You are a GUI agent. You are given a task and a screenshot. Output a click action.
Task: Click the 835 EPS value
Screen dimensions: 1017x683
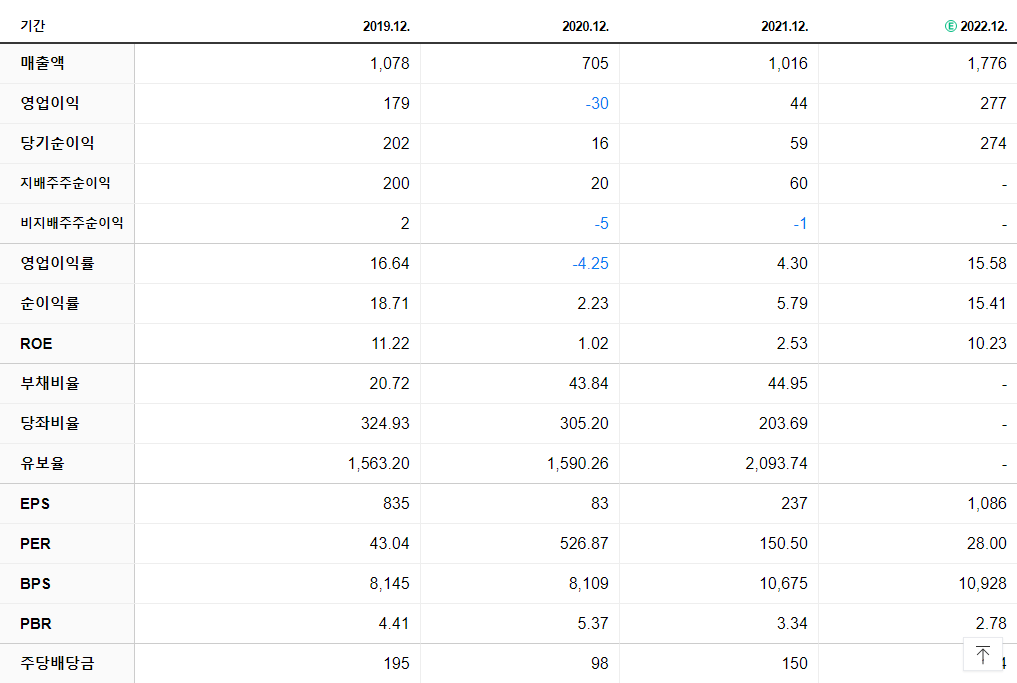pyautogui.click(x=396, y=504)
